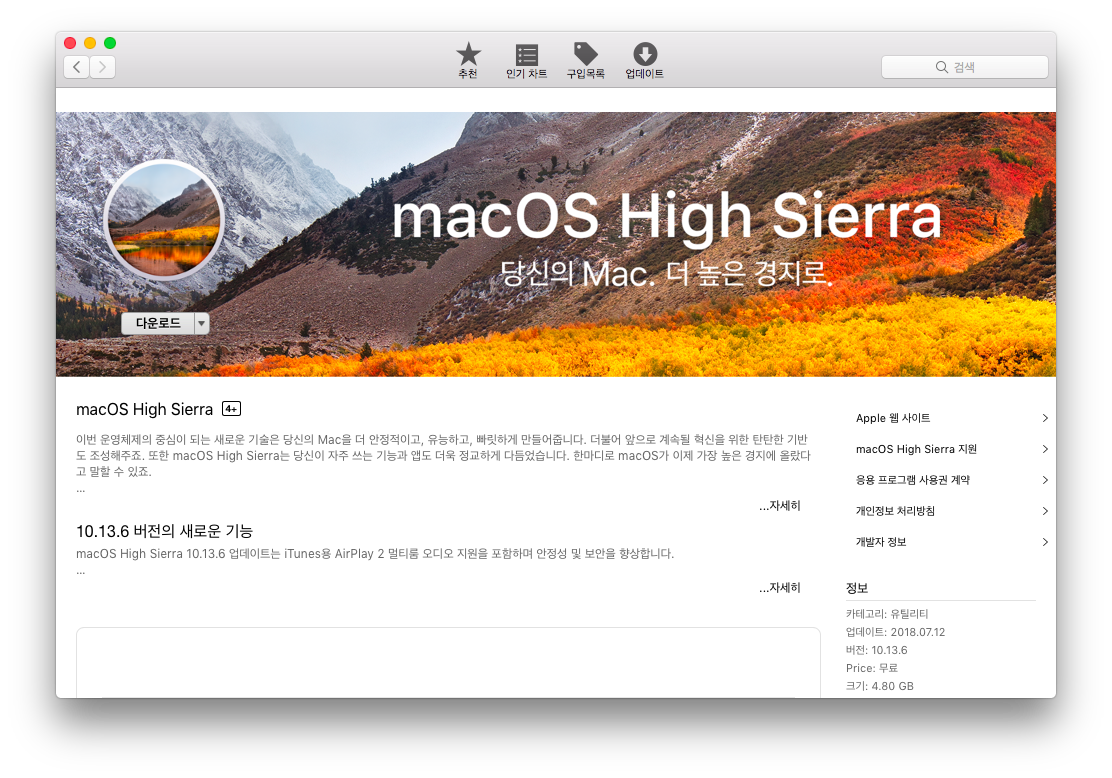1112x778 pixels.
Task: Zoom the window with green button
Action: coord(110,43)
